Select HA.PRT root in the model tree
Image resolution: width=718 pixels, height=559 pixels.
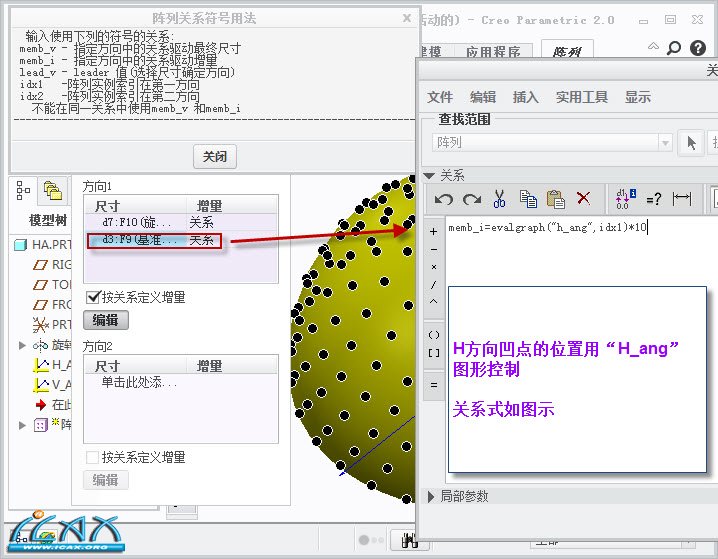point(43,245)
